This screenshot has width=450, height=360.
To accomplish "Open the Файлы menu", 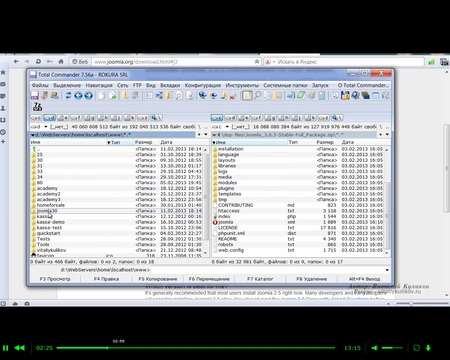I will click(x=40, y=85).
